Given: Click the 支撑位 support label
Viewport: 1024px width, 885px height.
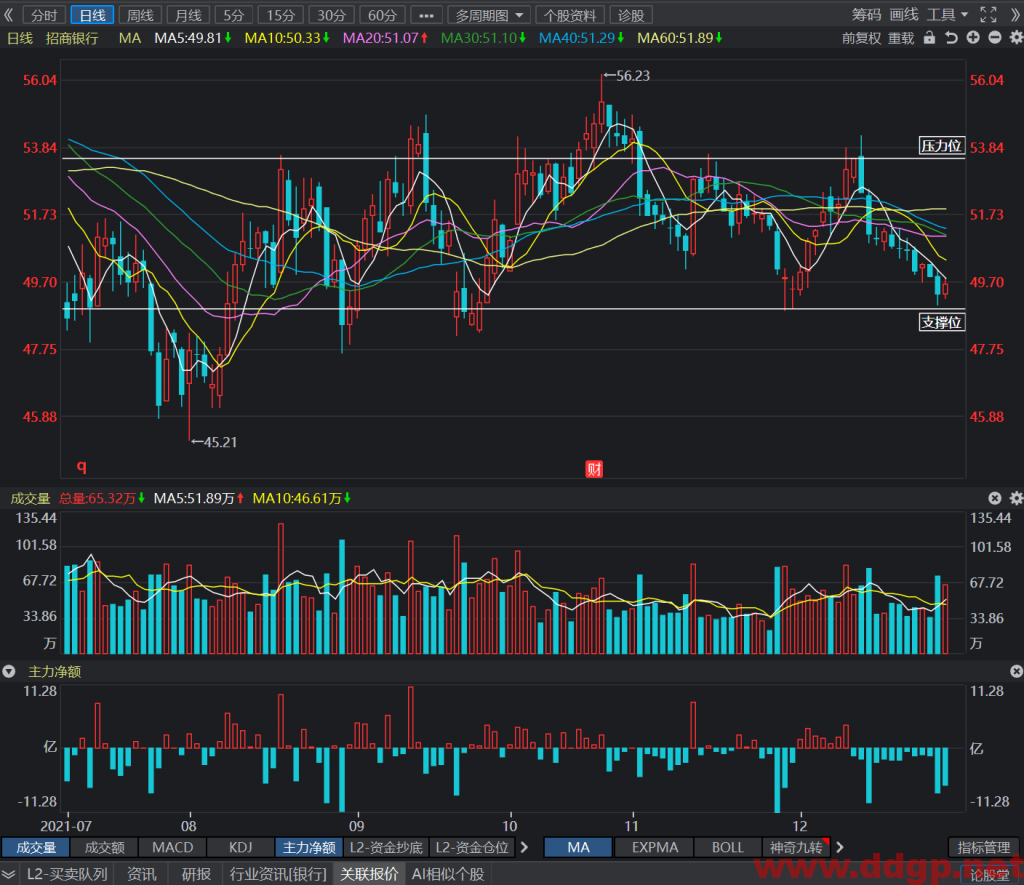Looking at the screenshot, I should [x=941, y=322].
